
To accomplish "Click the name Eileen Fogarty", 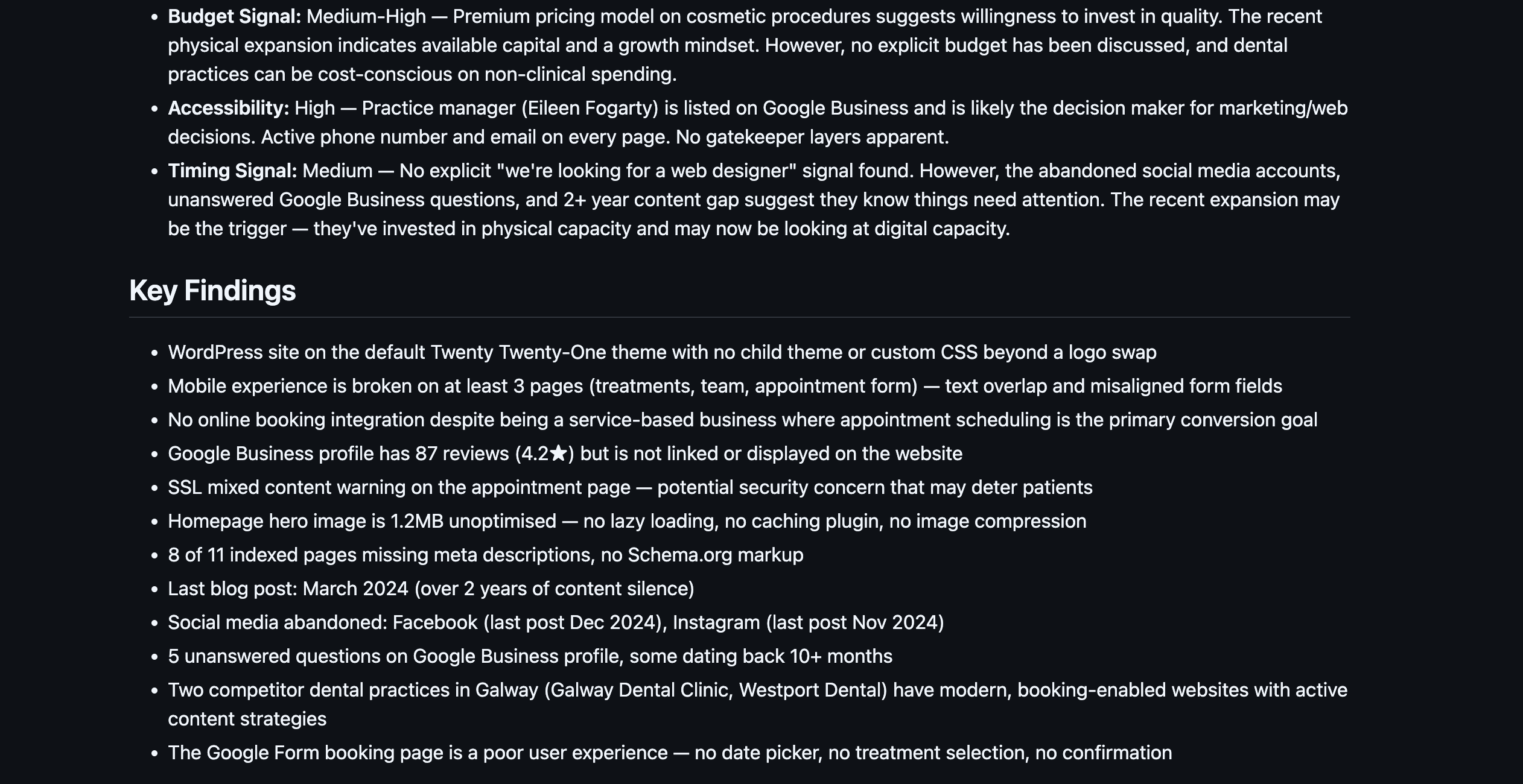I will pos(590,108).
